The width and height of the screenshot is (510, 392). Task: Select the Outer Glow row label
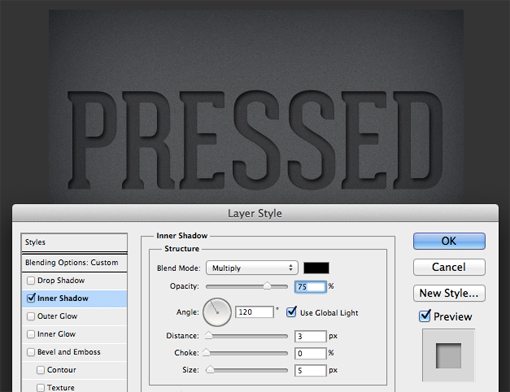coord(57,316)
